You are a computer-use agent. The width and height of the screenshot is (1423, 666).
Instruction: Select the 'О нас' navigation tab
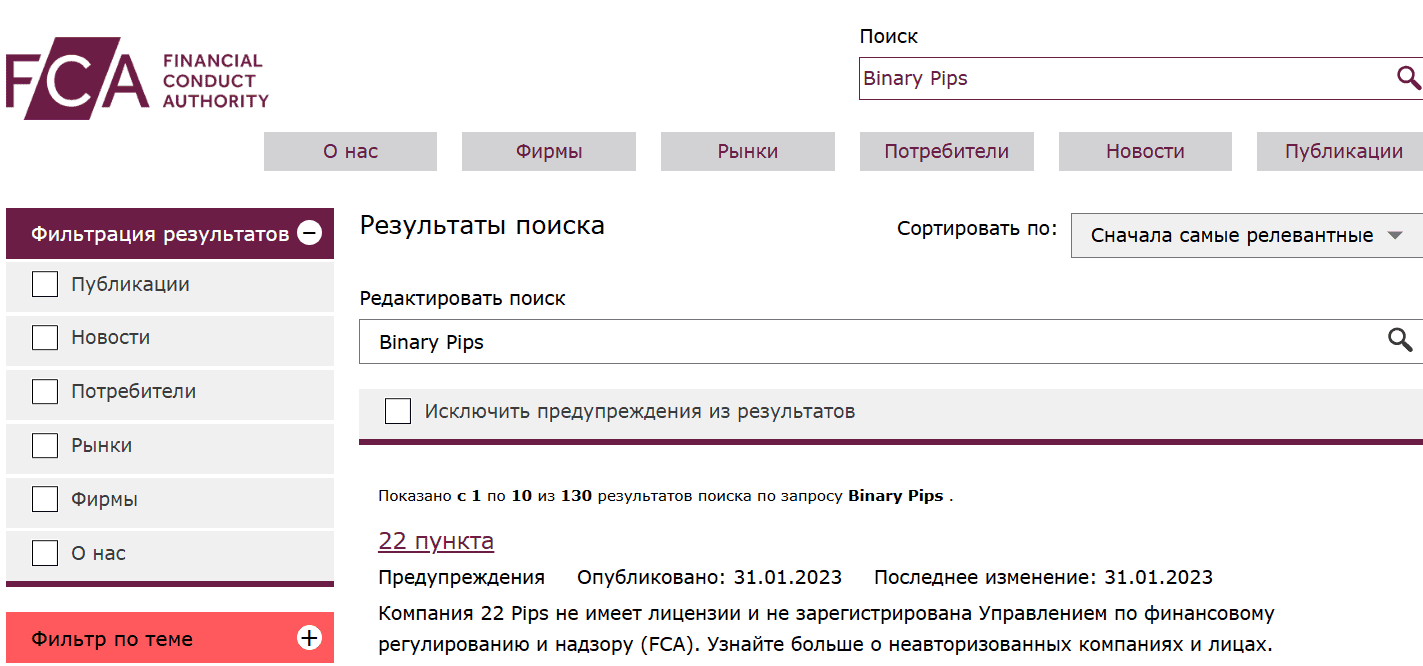(350, 151)
